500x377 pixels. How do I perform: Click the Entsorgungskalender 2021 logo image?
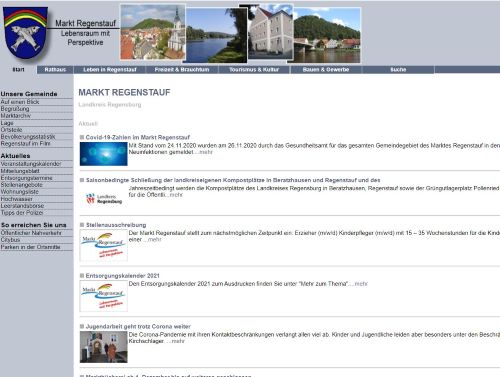click(x=104, y=296)
